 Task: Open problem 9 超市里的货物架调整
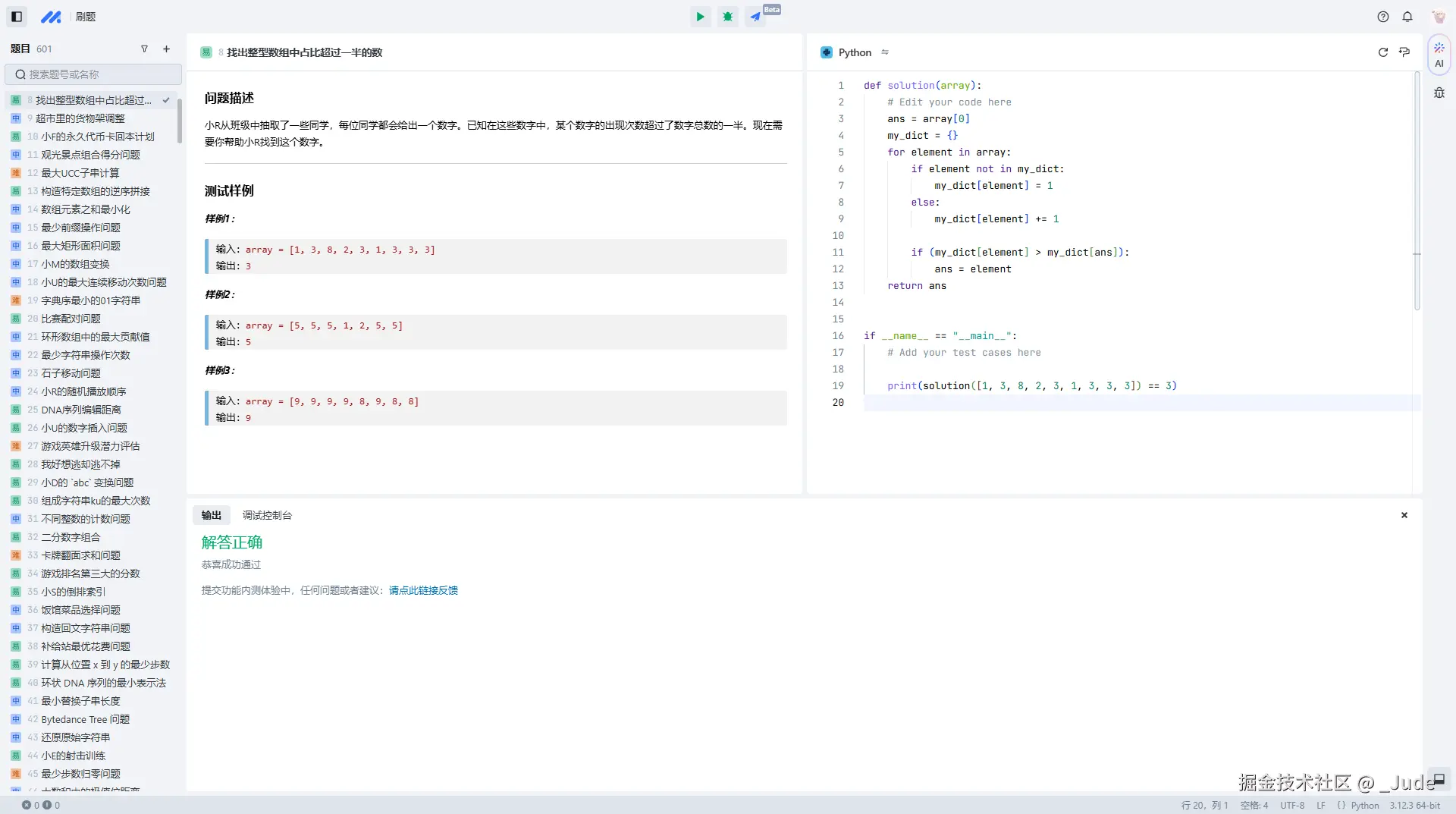coord(91,118)
